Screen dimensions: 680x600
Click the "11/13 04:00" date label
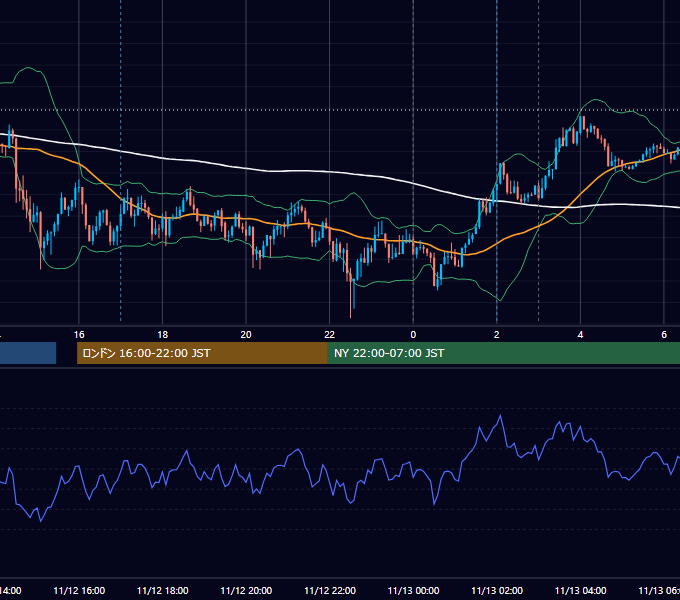(580, 590)
